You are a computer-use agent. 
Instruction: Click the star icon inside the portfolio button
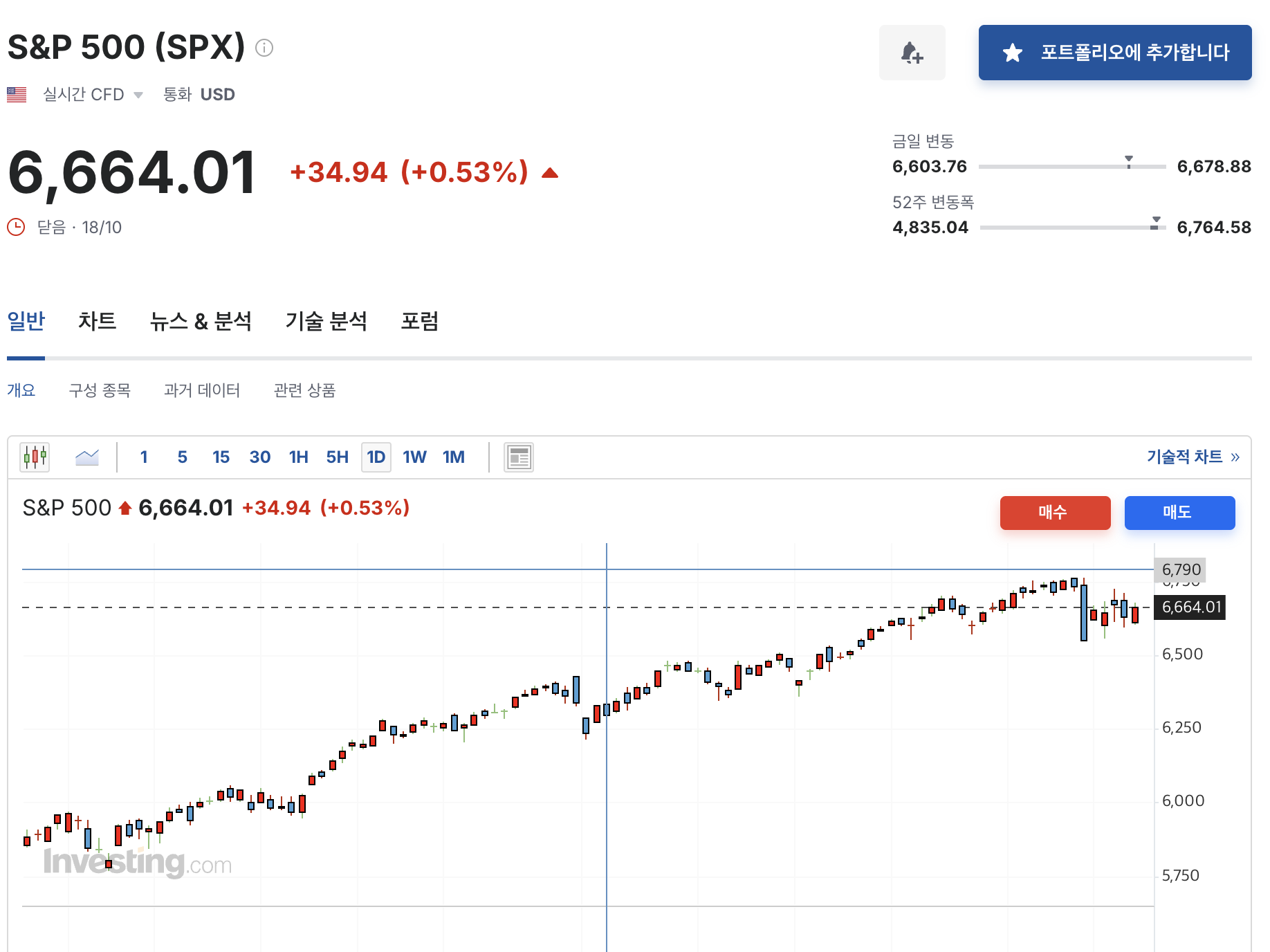pyautogui.click(x=1013, y=52)
